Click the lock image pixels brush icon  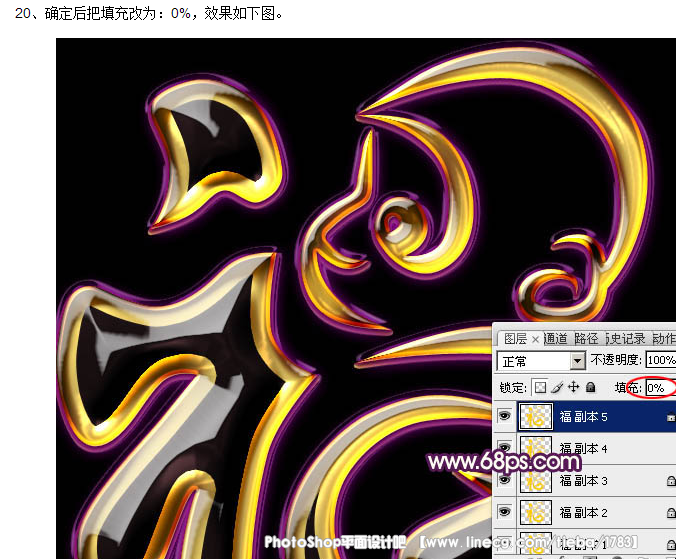coord(557,387)
